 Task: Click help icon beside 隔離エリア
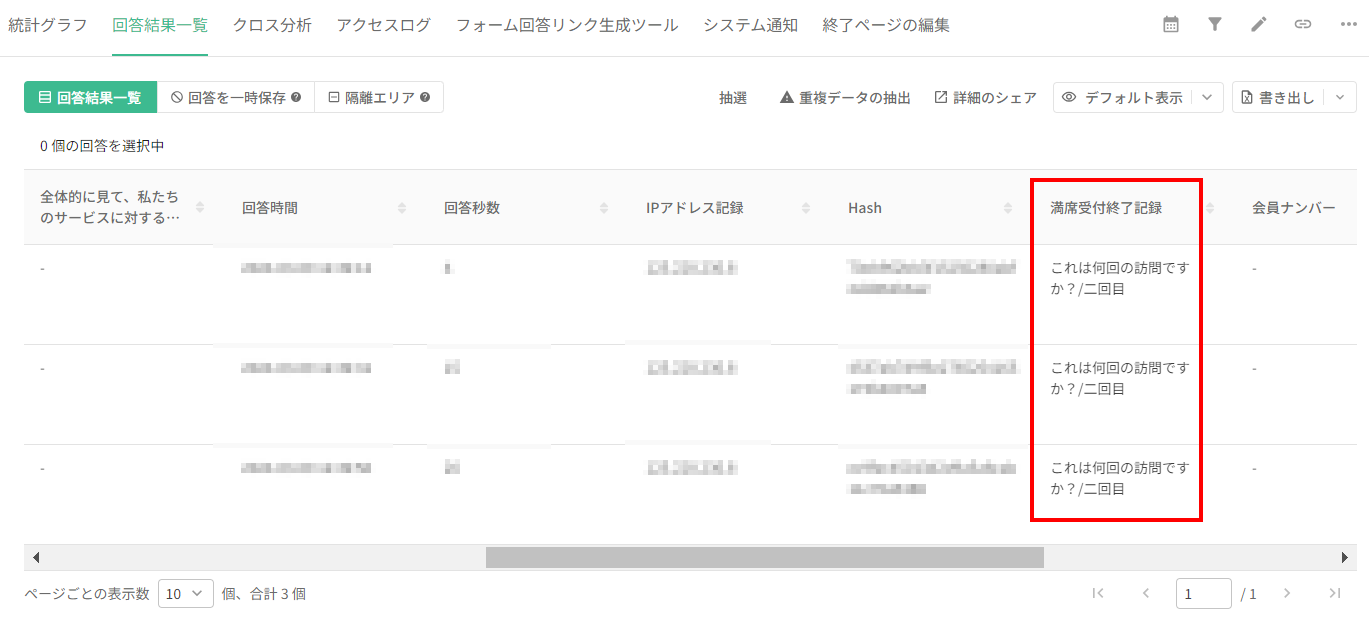coord(425,98)
